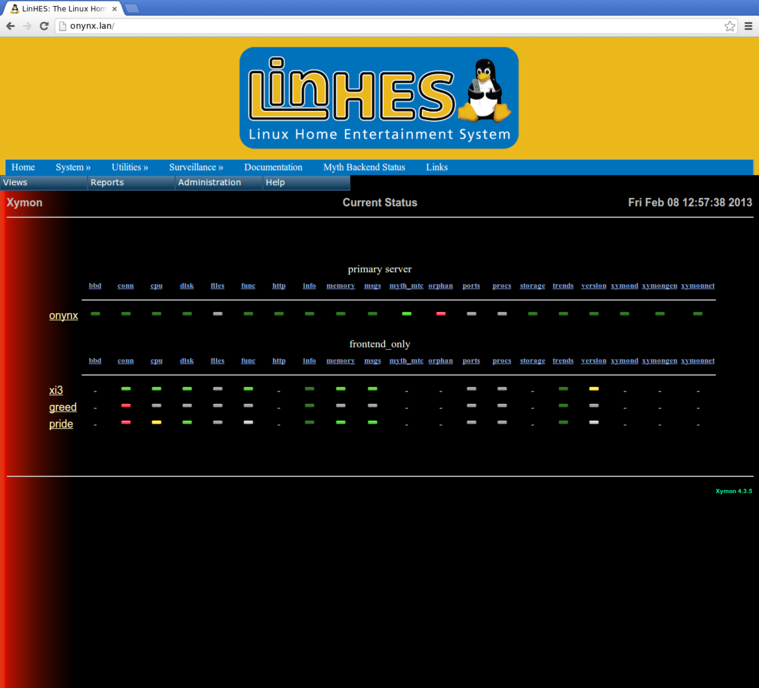This screenshot has width=759, height=688.
Task: Expand the System » menu
Action: coord(73,167)
